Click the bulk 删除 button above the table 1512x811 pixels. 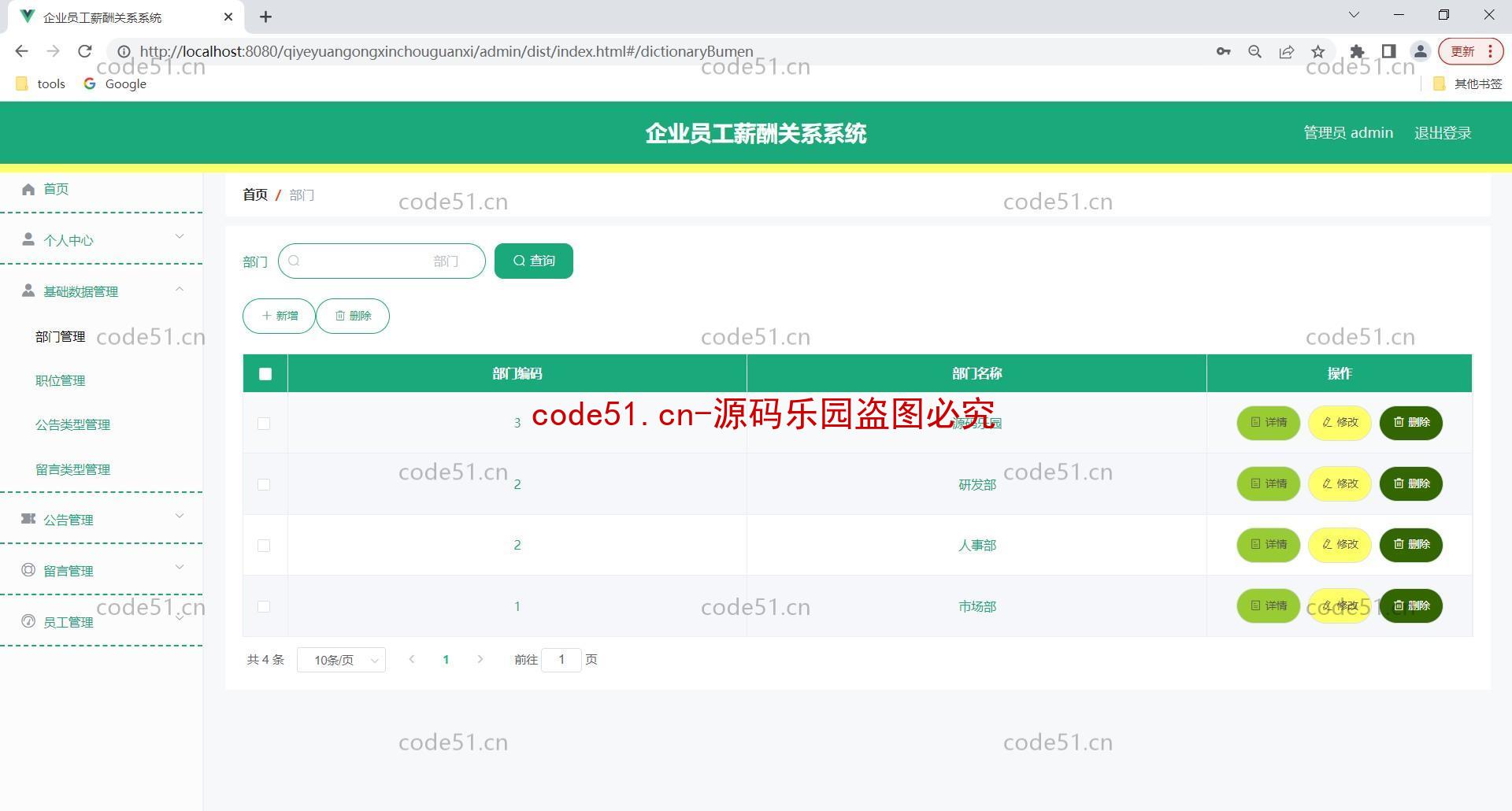coord(353,316)
